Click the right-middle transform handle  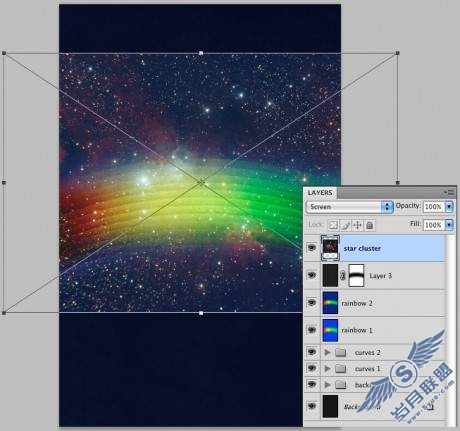[x=397, y=183]
